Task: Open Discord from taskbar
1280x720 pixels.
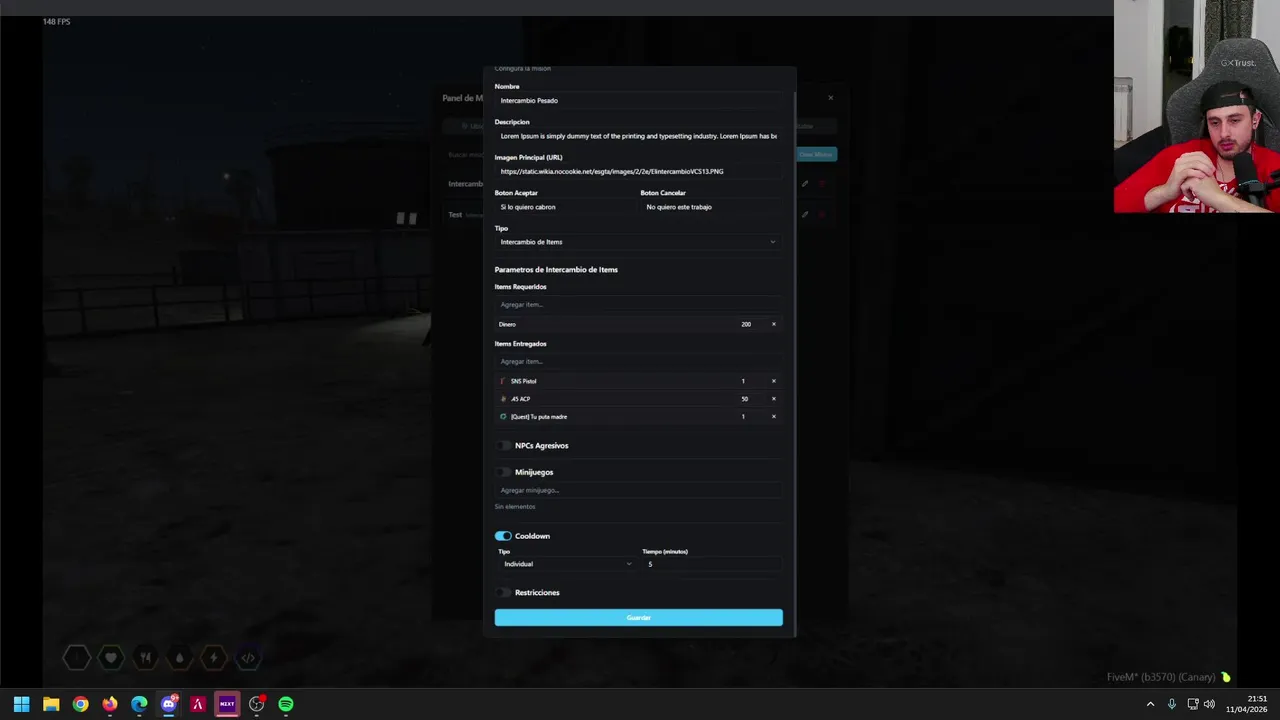Action: click(x=168, y=704)
